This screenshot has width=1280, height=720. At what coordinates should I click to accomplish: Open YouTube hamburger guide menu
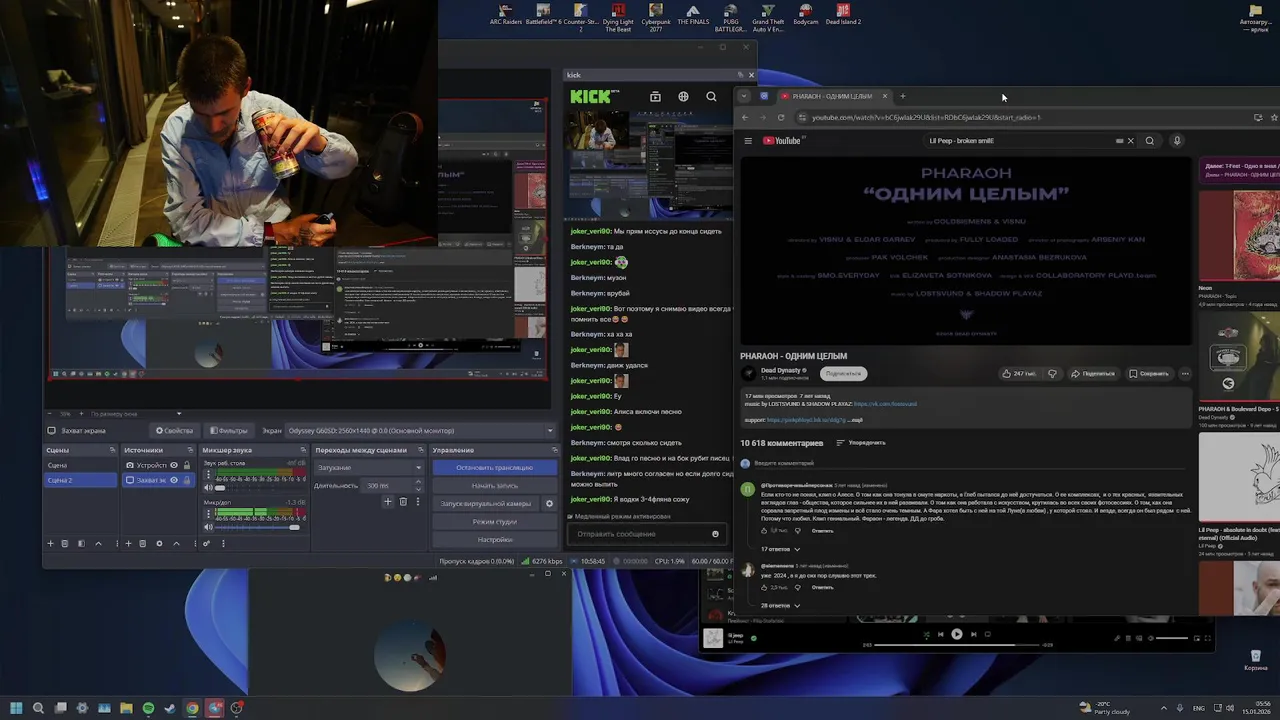[747, 141]
